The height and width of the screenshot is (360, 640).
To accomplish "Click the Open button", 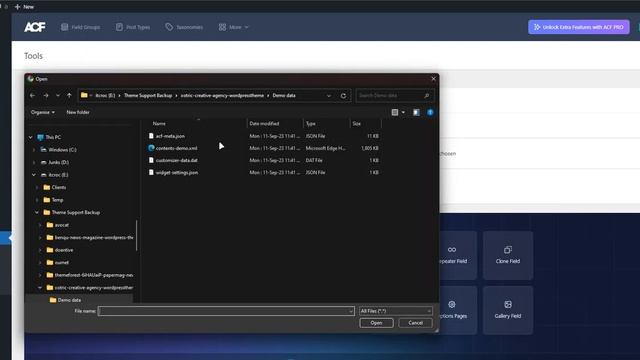I will [376, 323].
